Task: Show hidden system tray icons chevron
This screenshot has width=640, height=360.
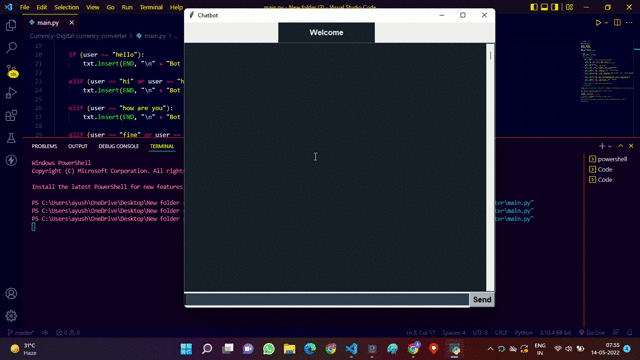Action: (490, 349)
